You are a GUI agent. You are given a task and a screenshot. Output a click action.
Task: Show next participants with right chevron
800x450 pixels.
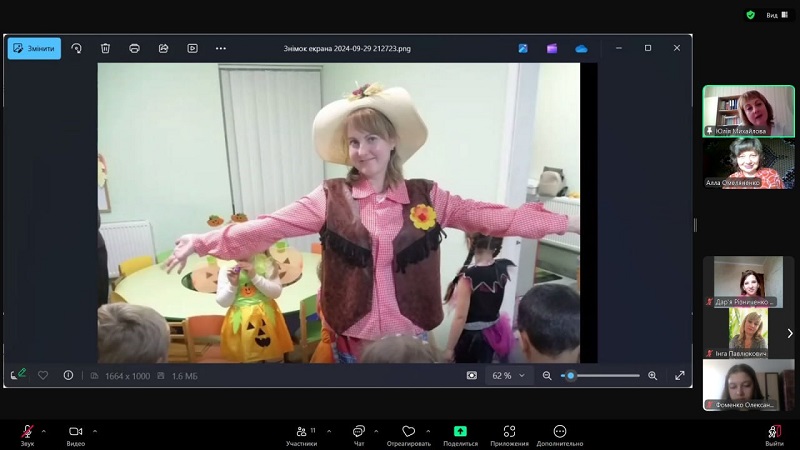[790, 333]
